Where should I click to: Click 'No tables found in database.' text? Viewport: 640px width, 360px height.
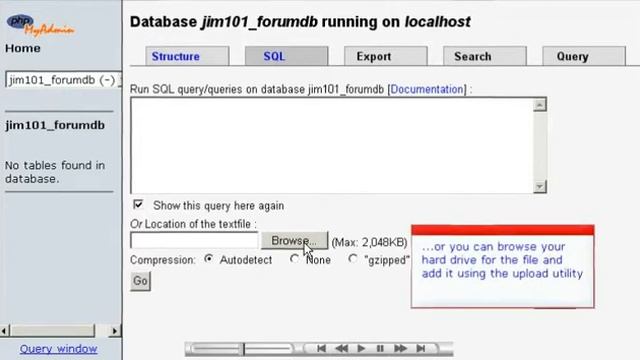(55, 172)
